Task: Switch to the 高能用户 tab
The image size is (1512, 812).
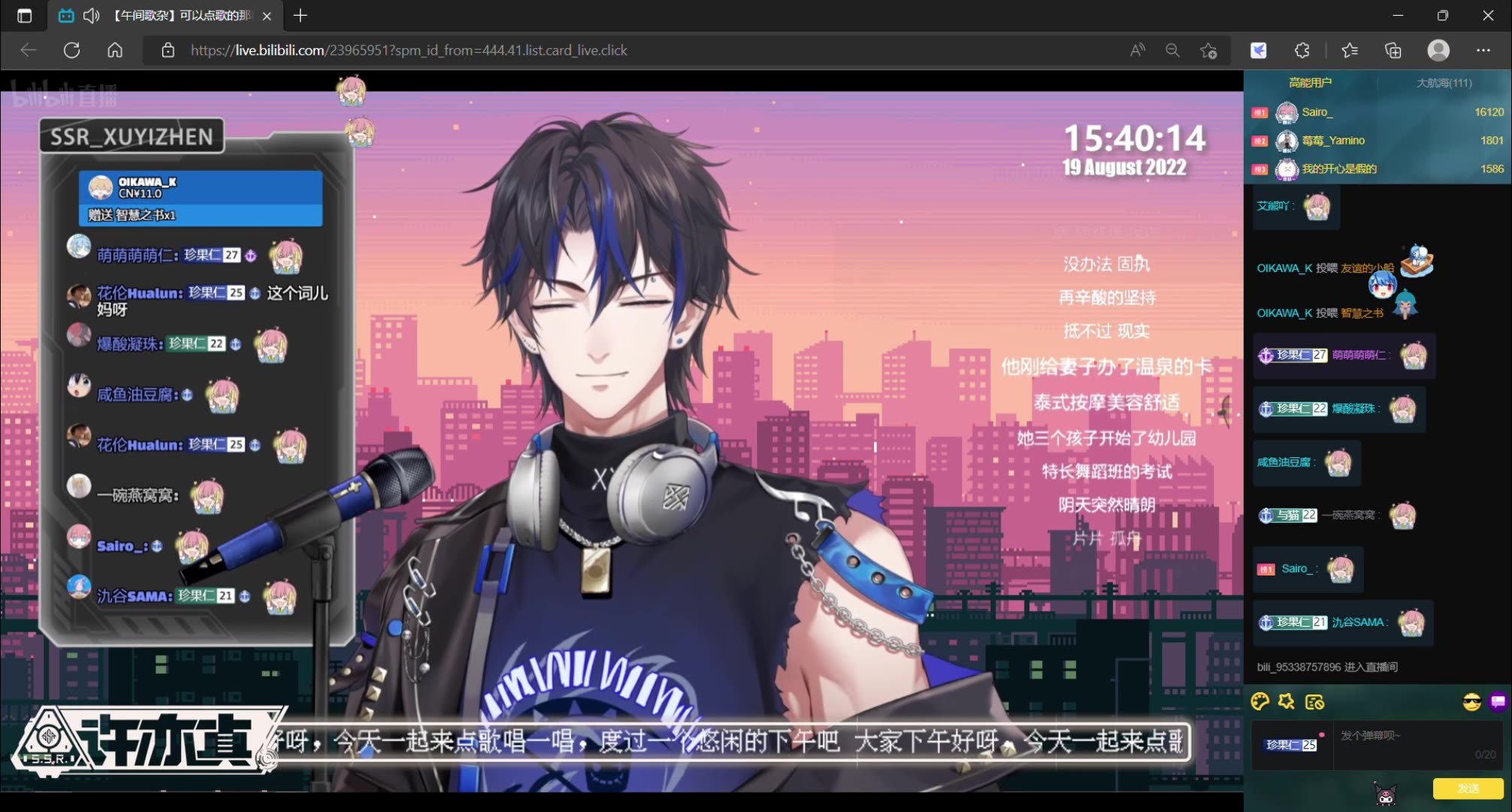Action: (x=1310, y=83)
